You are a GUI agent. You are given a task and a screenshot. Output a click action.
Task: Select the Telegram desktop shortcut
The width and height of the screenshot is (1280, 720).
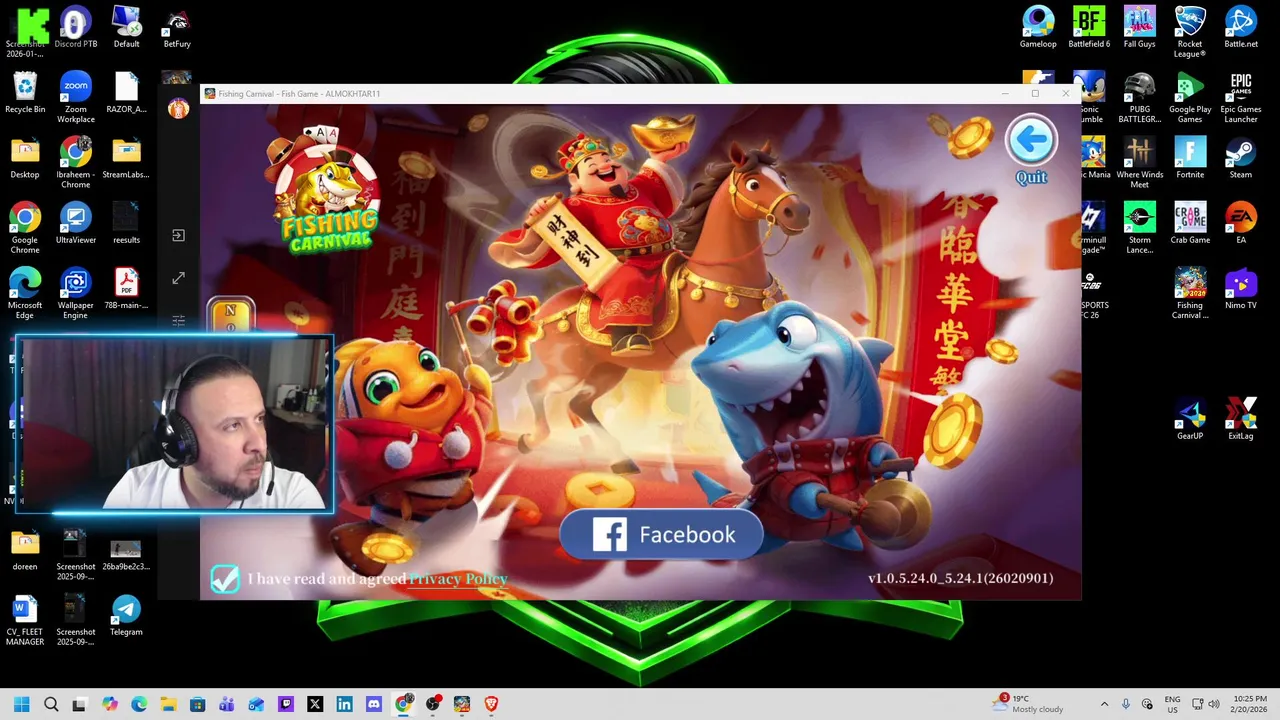[127, 615]
